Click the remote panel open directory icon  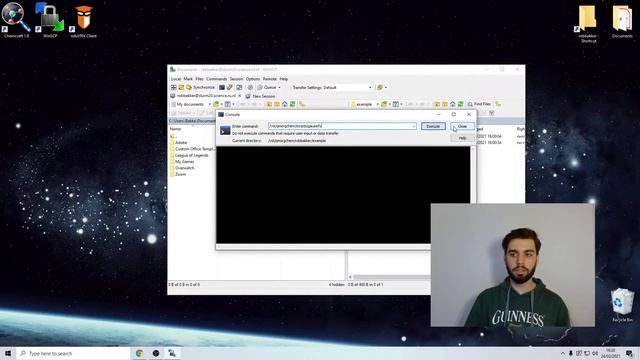pos(385,104)
